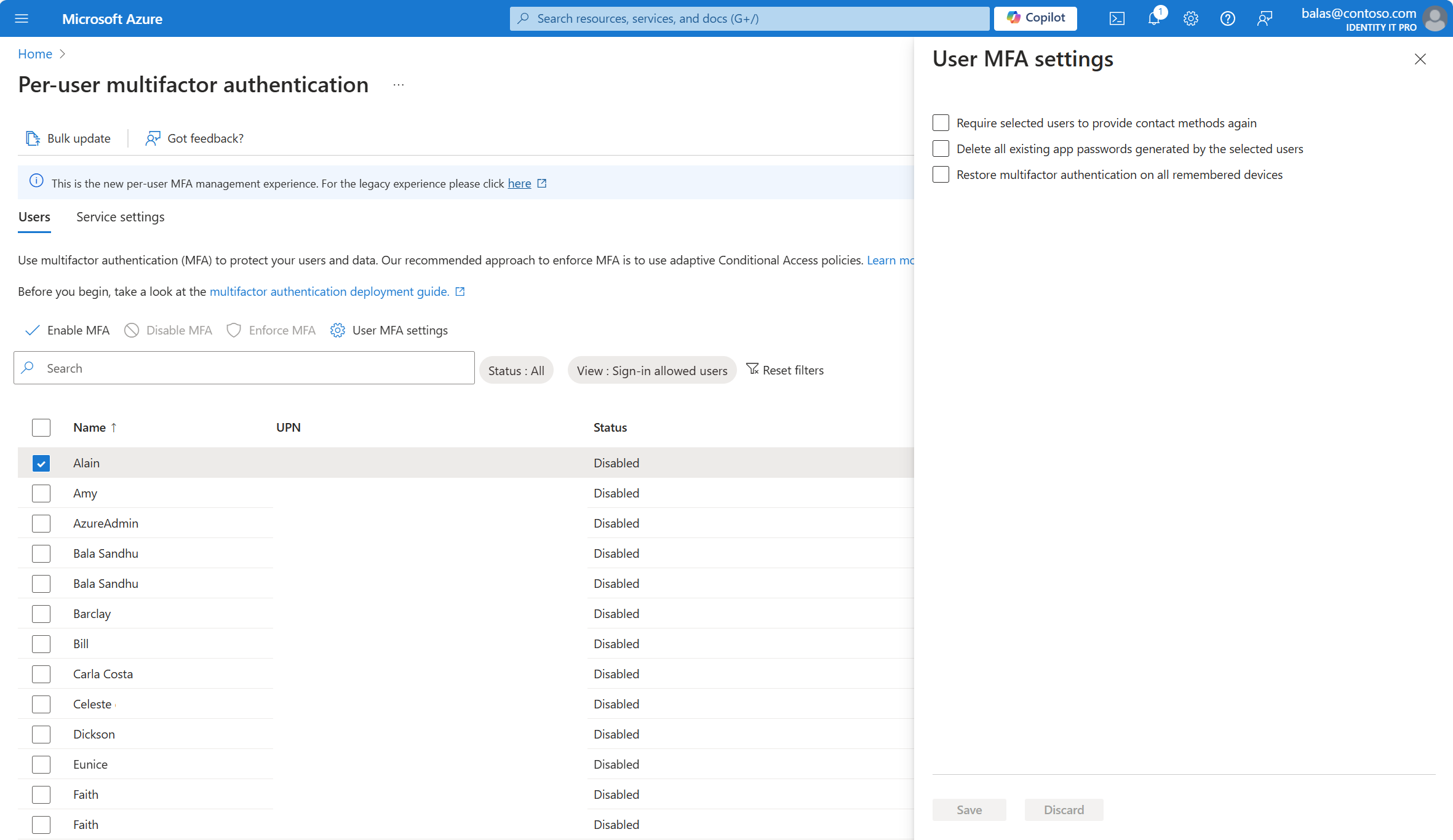Image resolution: width=1453 pixels, height=840 pixels.
Task: Switch to Service settings tab
Action: click(120, 217)
